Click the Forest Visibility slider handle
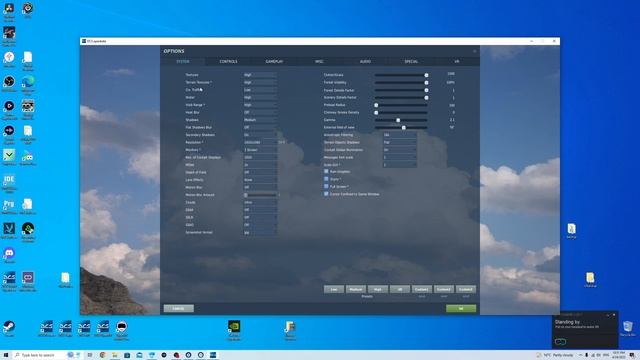Viewport: 640px width, 360px height. (x=426, y=82)
